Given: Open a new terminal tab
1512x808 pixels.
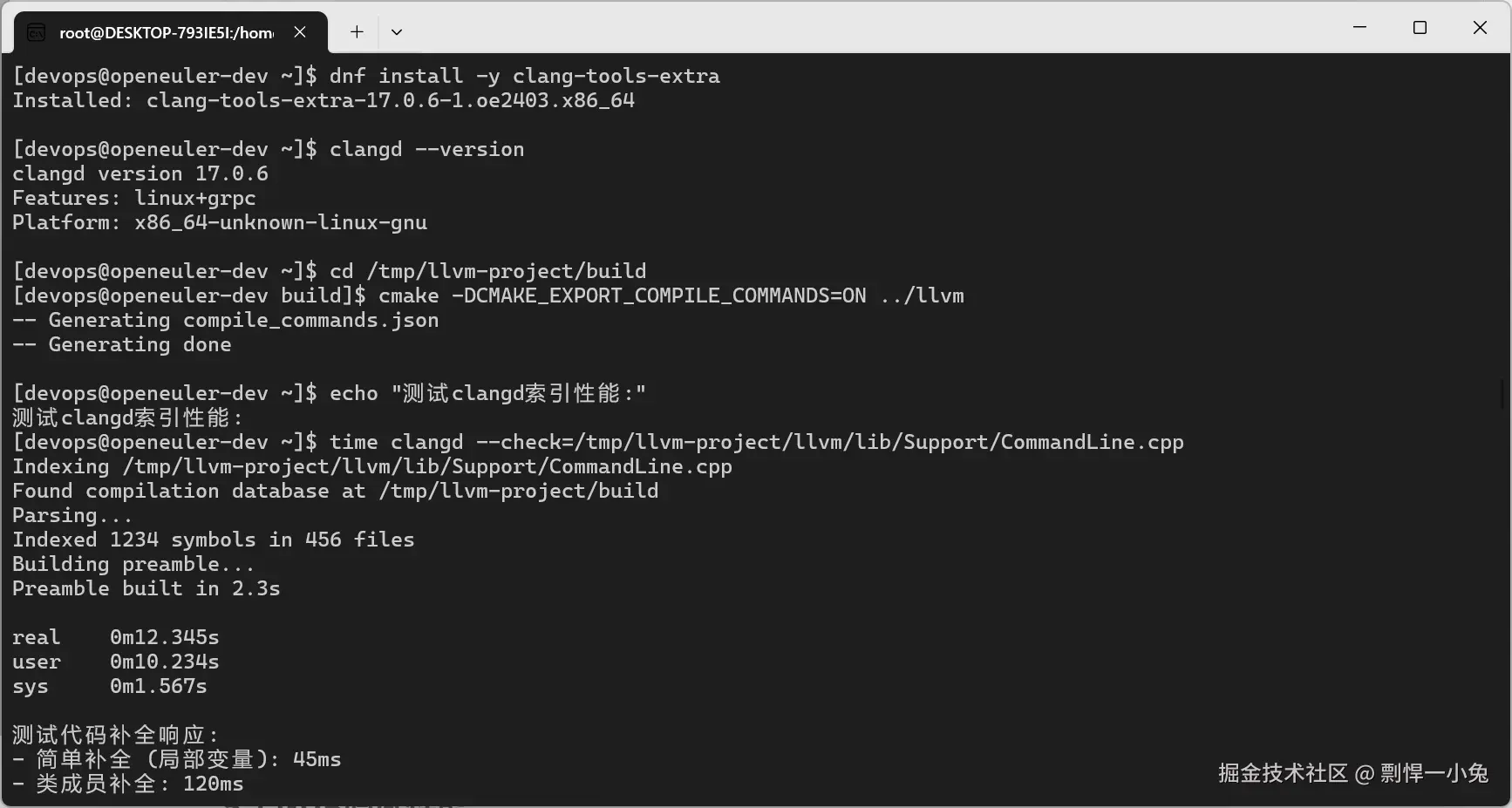Looking at the screenshot, I should click(x=357, y=32).
